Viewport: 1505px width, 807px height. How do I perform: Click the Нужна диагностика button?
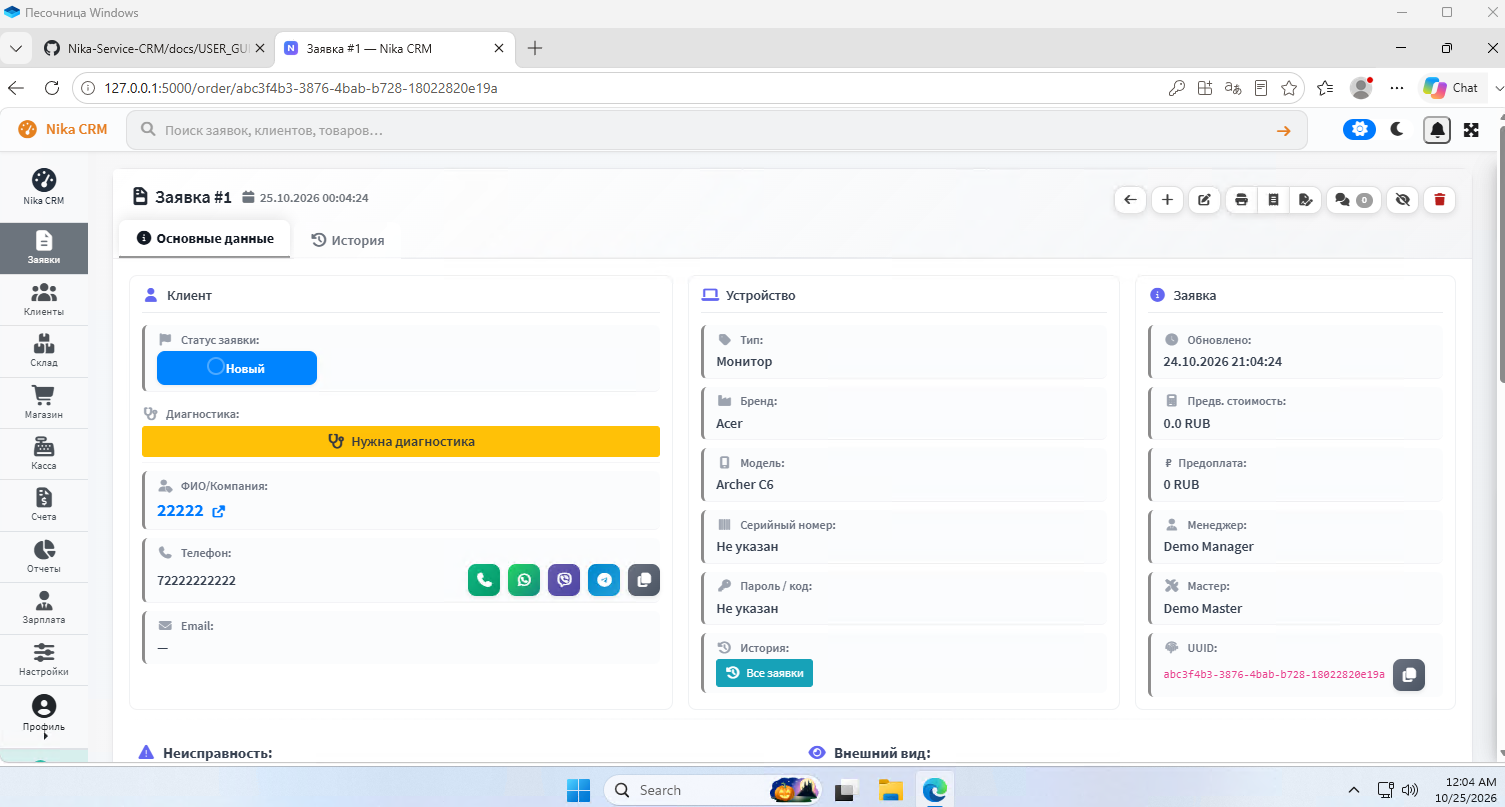click(x=401, y=441)
